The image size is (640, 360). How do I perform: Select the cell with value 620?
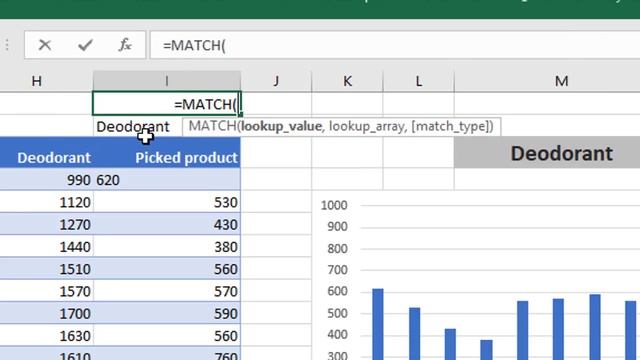coord(167,180)
